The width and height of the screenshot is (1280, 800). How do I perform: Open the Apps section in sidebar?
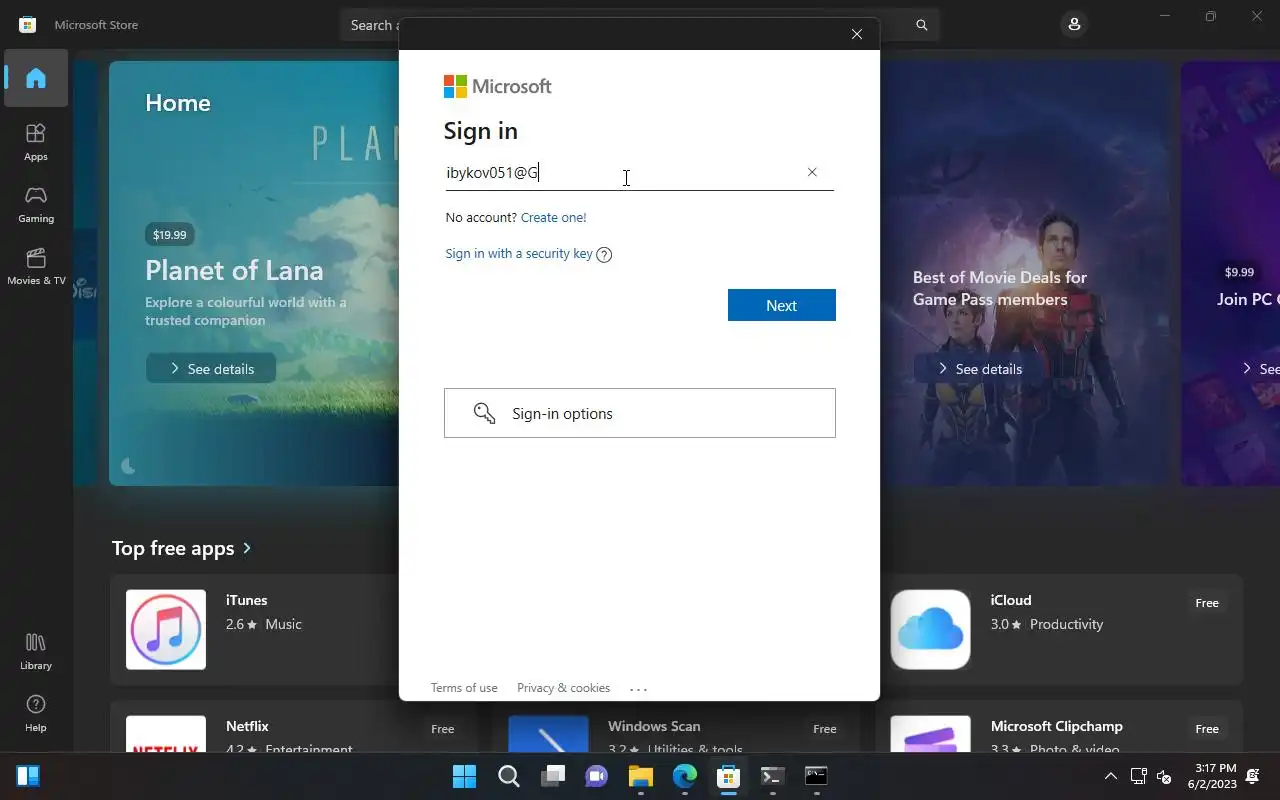[36, 142]
